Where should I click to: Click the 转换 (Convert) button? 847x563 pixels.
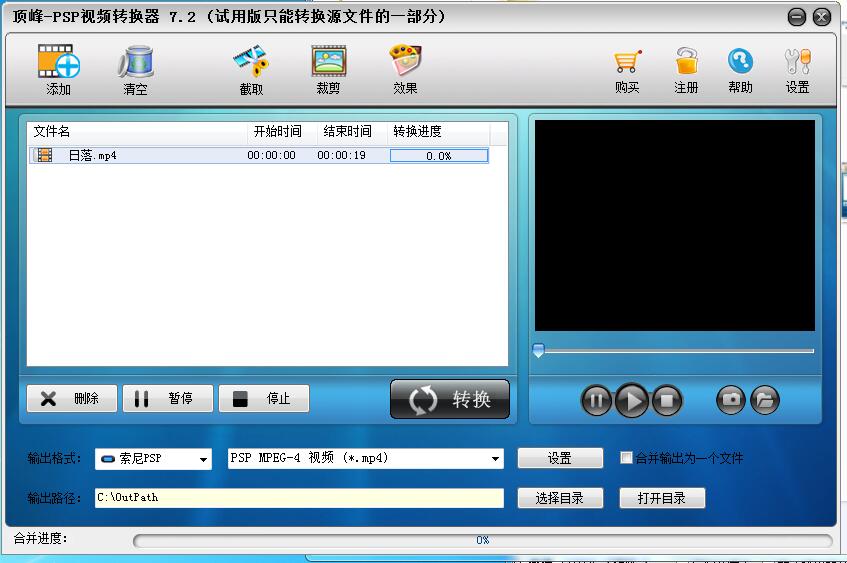click(x=450, y=399)
